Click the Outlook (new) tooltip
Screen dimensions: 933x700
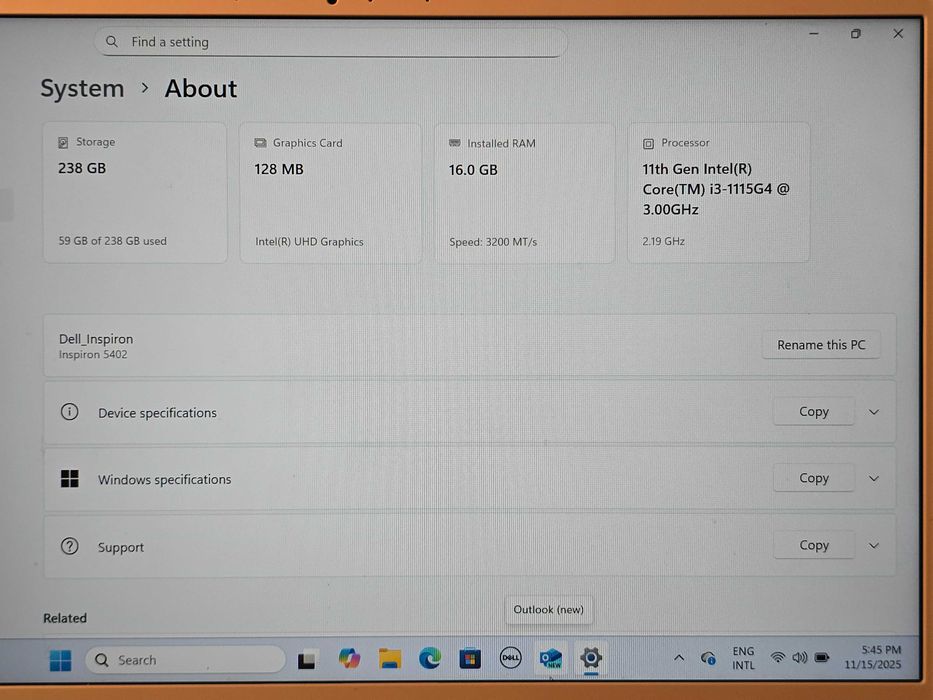click(x=549, y=610)
